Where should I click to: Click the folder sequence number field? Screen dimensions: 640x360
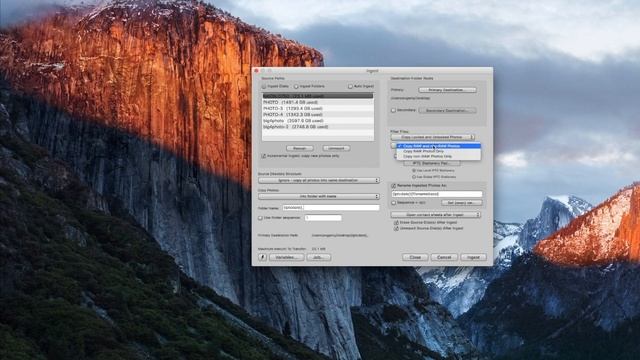pyautogui.click(x=323, y=218)
